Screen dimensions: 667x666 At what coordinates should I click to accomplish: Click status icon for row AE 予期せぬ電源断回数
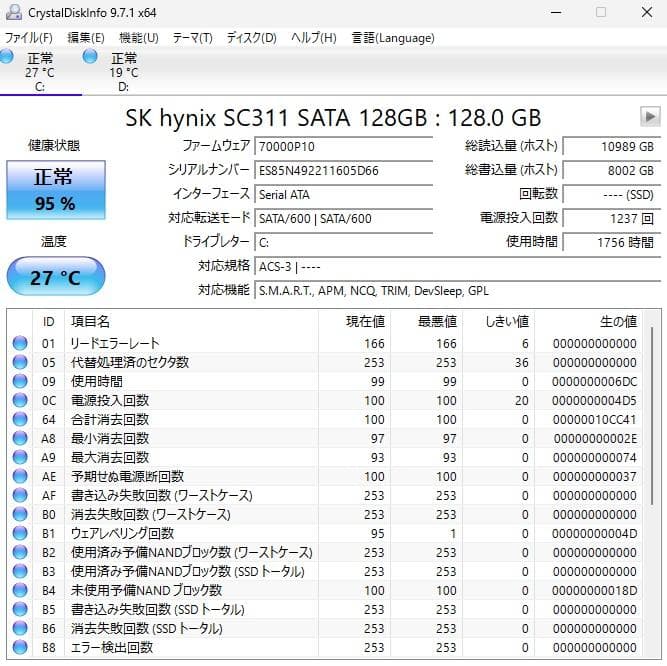[20, 476]
